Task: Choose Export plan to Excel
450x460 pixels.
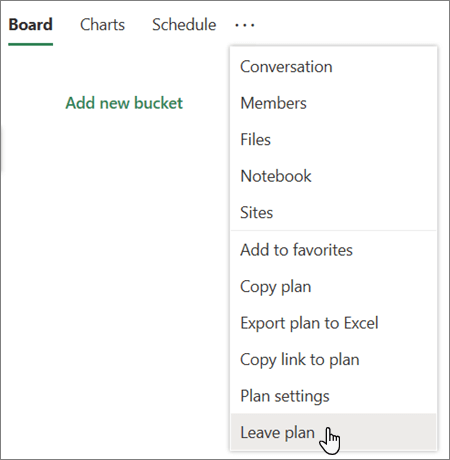Action: coord(333,323)
